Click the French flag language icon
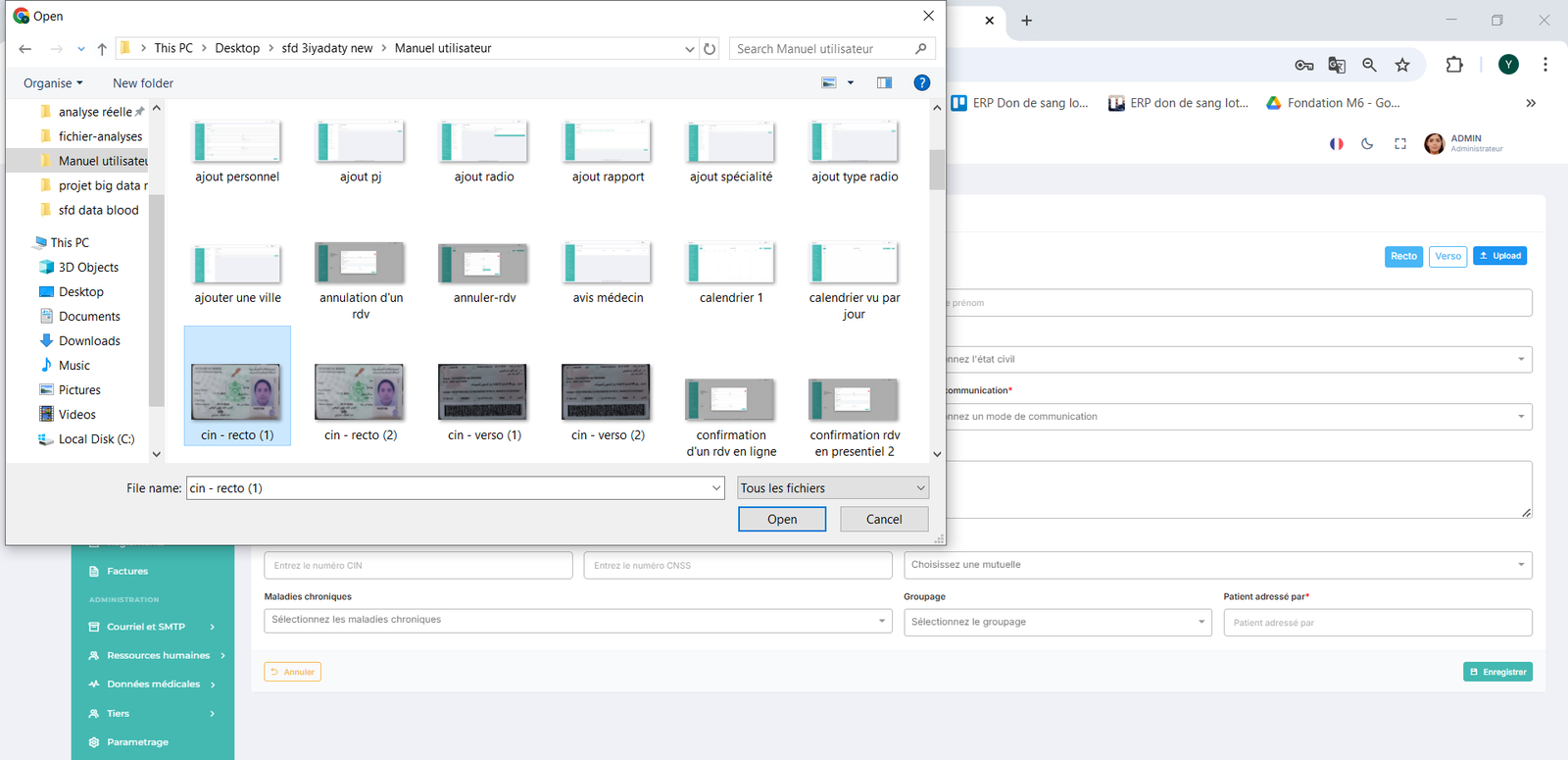 click(x=1336, y=144)
